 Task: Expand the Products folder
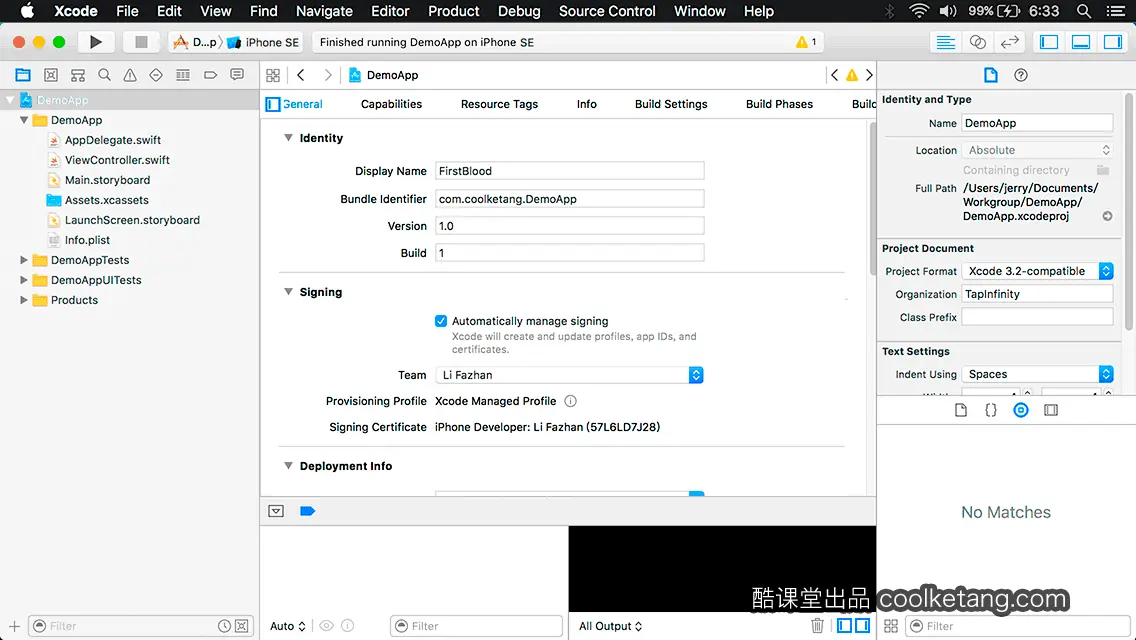click(x=24, y=299)
